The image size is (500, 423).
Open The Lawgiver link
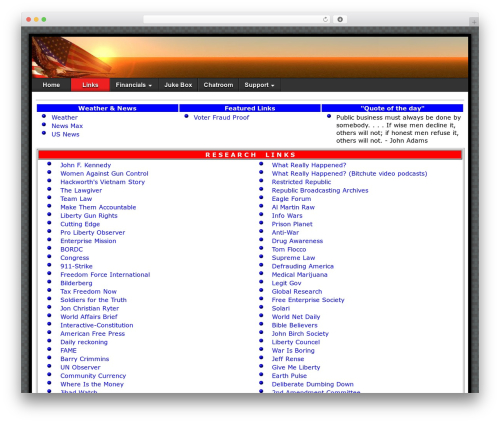point(81,190)
